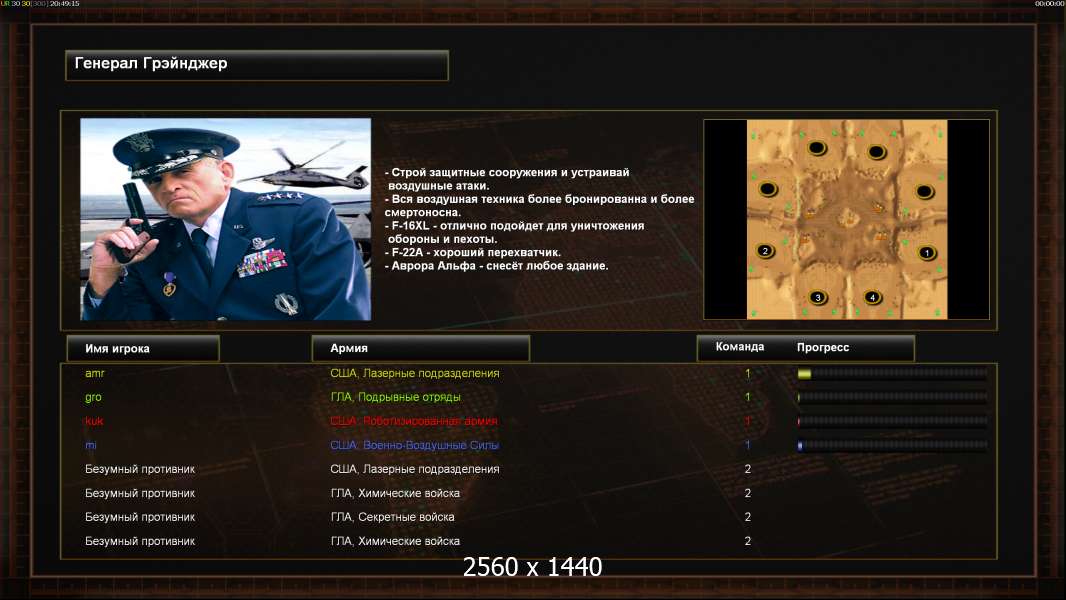Click start position 2 on the minimap
The height and width of the screenshot is (600, 1066).
[766, 251]
